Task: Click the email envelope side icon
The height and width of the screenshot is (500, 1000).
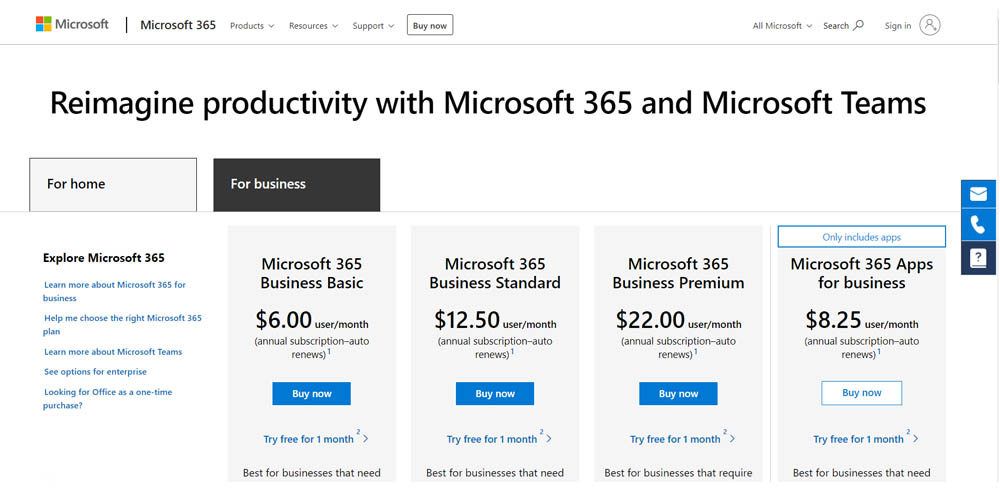Action: [978, 194]
